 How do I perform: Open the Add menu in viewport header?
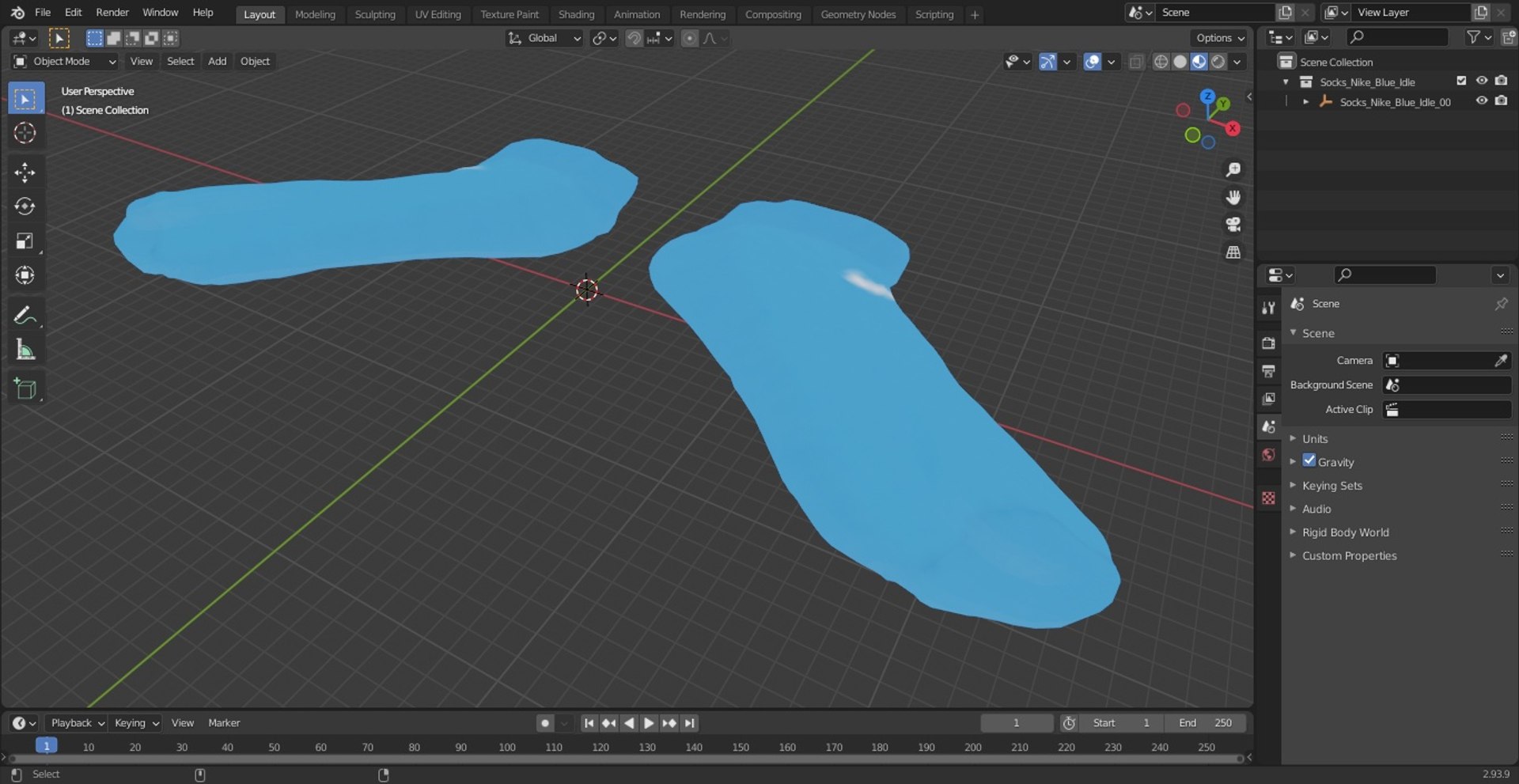(217, 62)
